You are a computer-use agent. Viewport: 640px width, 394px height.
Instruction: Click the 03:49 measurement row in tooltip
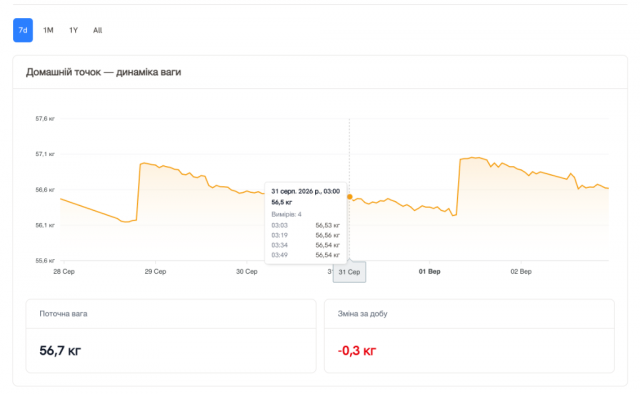point(305,255)
